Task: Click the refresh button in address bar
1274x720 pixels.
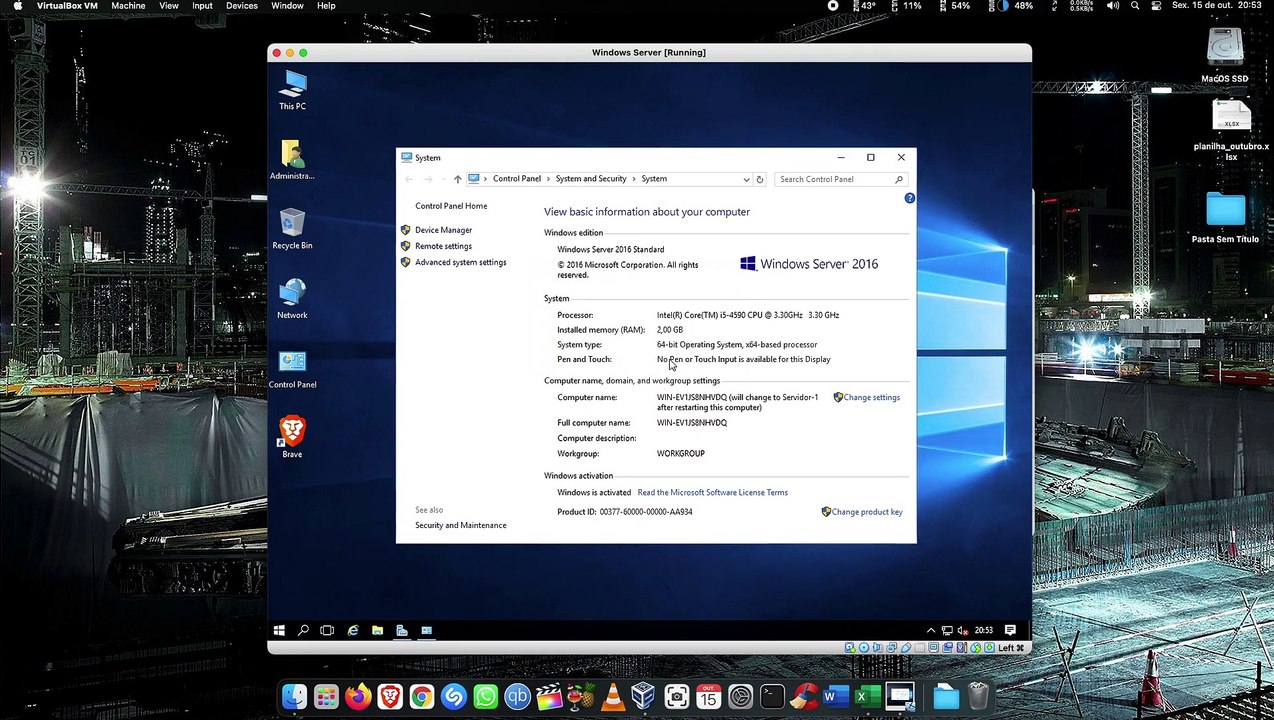Action: tap(760, 179)
